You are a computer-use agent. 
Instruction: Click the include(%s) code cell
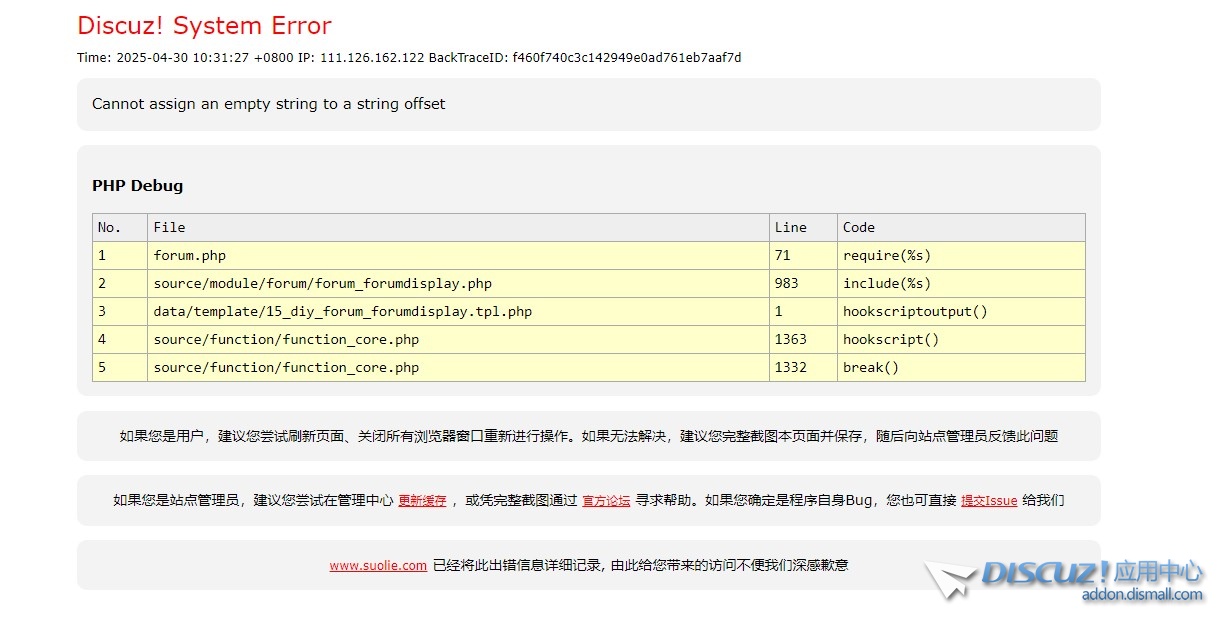point(961,283)
